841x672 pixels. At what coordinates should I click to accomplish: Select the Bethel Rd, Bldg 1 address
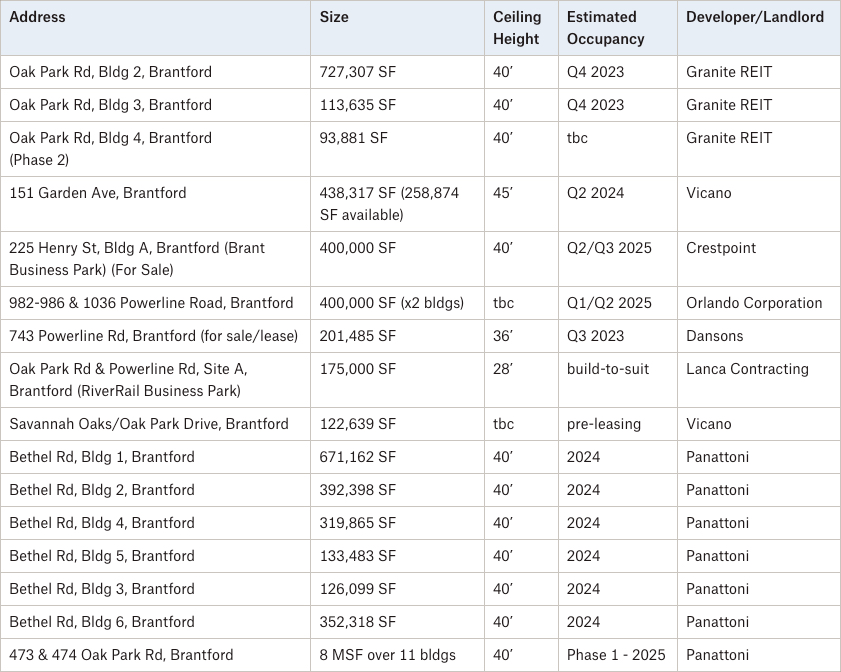pos(102,457)
